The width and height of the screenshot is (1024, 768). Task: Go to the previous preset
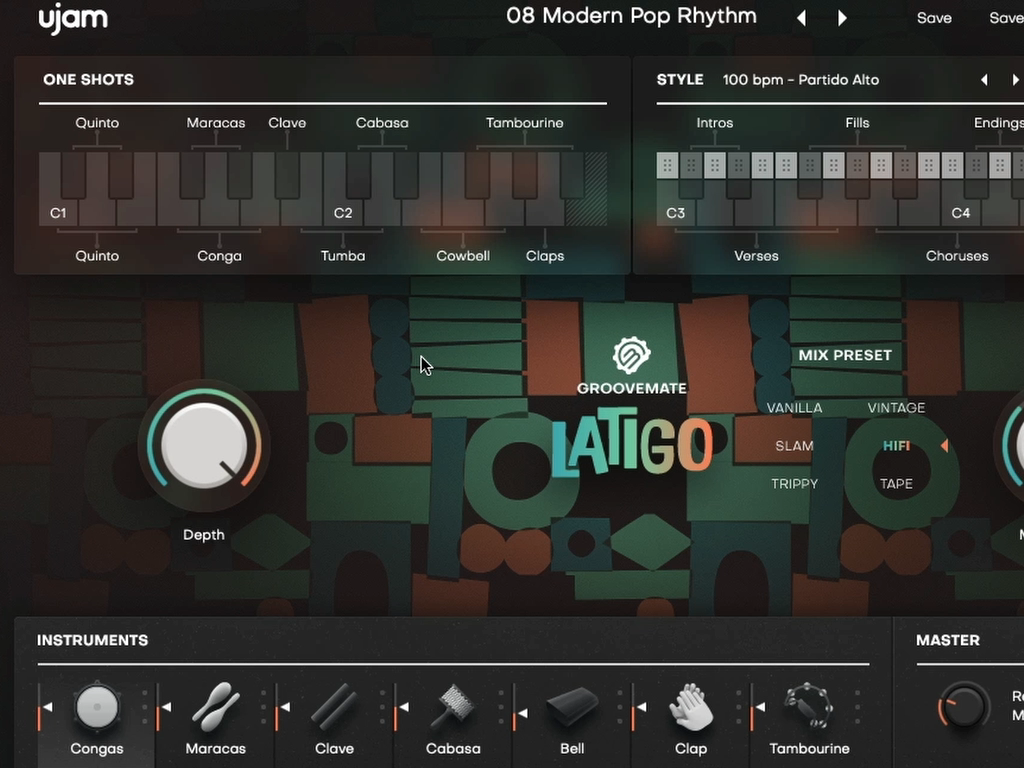pyautogui.click(x=801, y=18)
